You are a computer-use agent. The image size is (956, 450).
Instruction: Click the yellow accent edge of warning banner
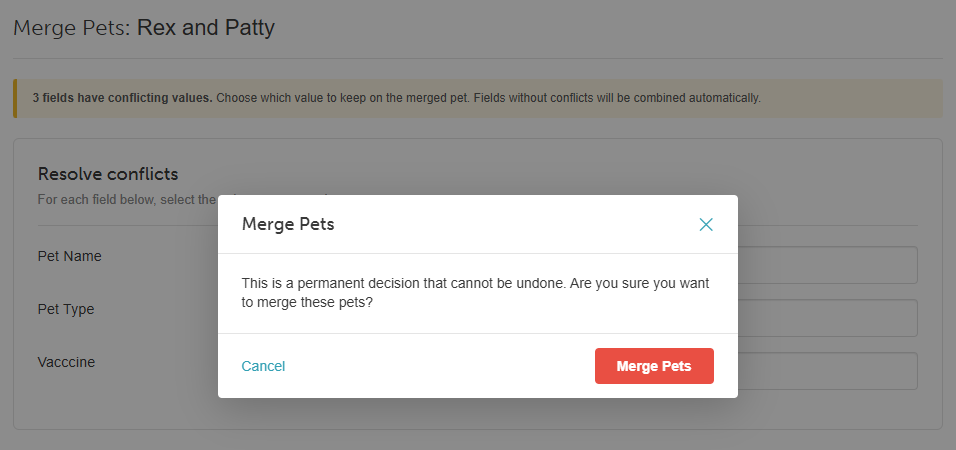coord(15,98)
